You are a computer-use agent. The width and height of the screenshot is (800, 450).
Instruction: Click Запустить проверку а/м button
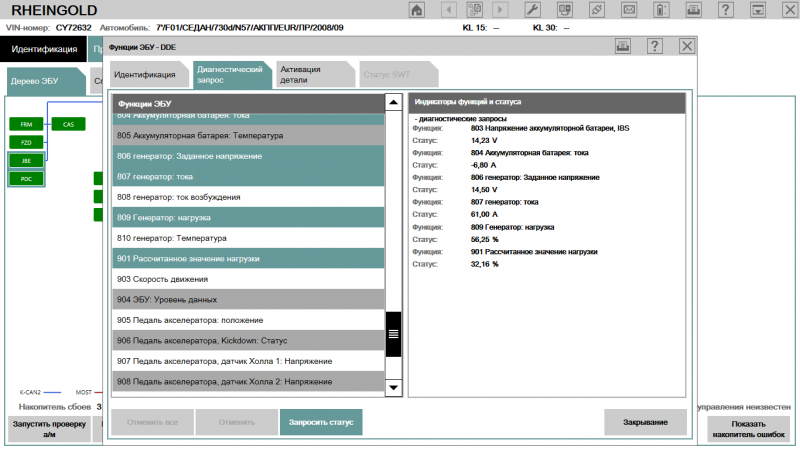tap(49, 429)
